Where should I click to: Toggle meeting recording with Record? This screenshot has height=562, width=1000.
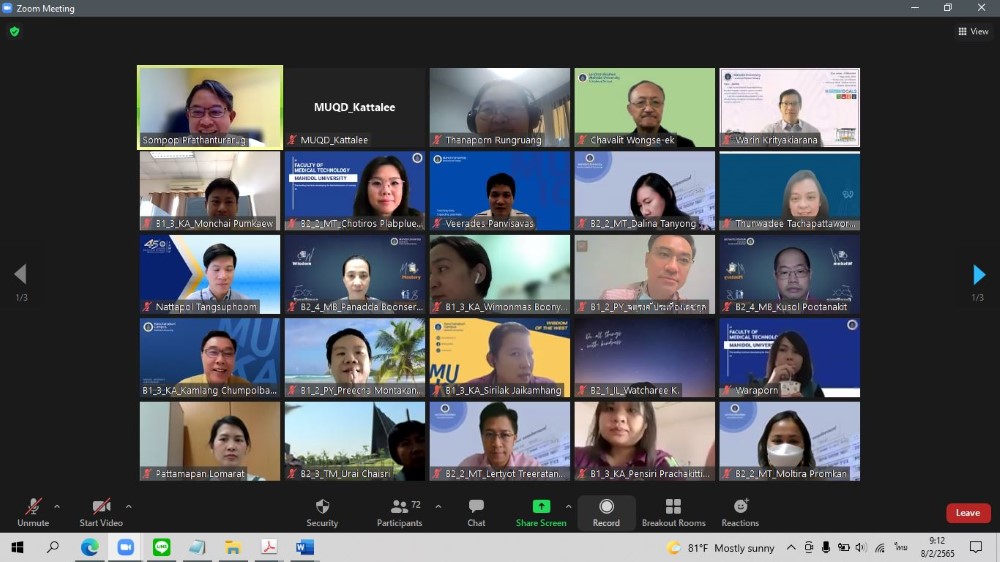coord(606,512)
